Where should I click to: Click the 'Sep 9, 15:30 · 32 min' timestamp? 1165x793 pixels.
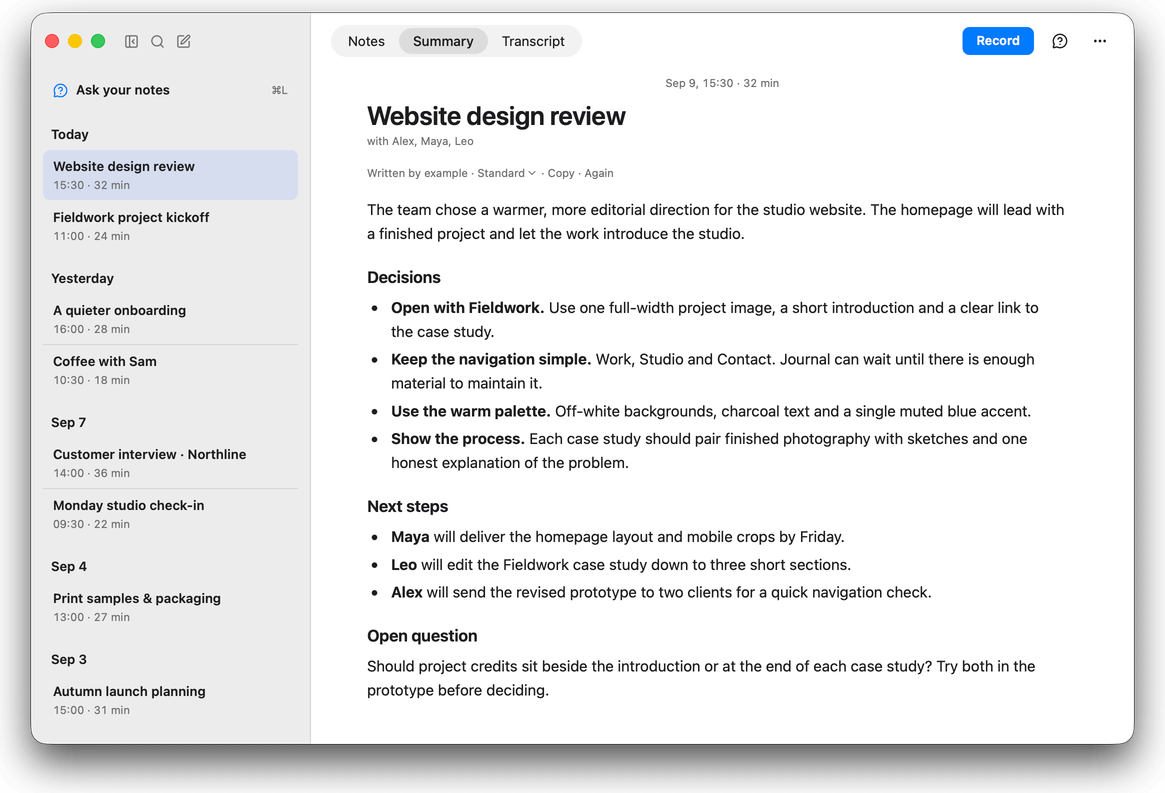[721, 83]
